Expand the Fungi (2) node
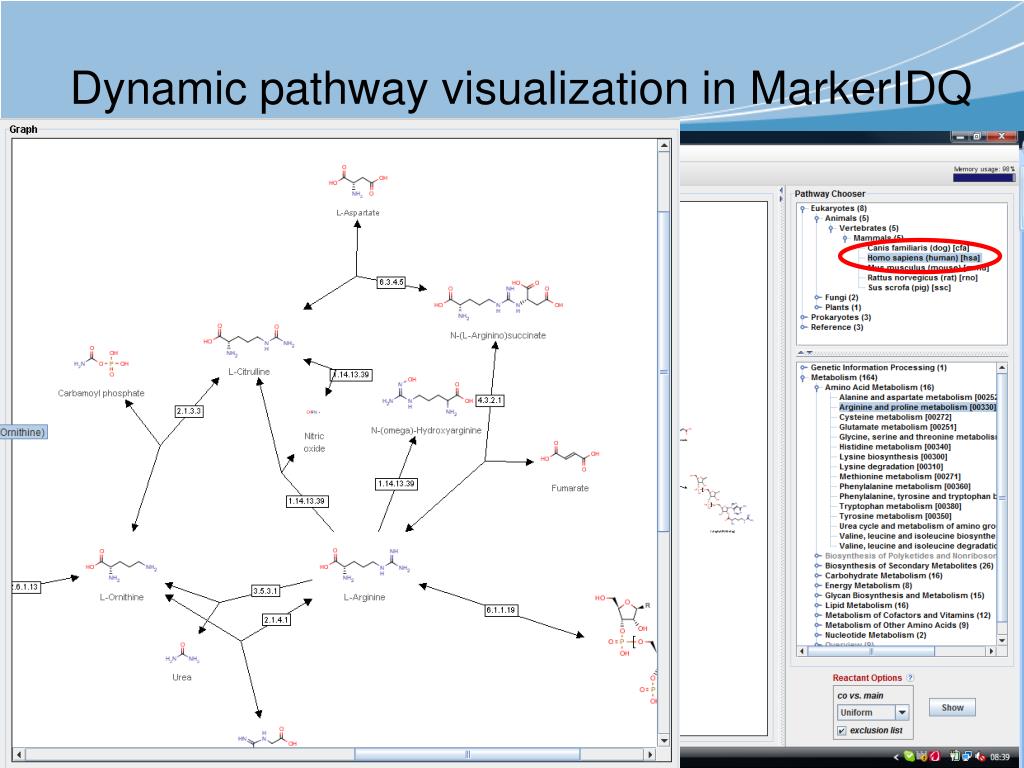This screenshot has width=1024, height=768. coord(818,297)
